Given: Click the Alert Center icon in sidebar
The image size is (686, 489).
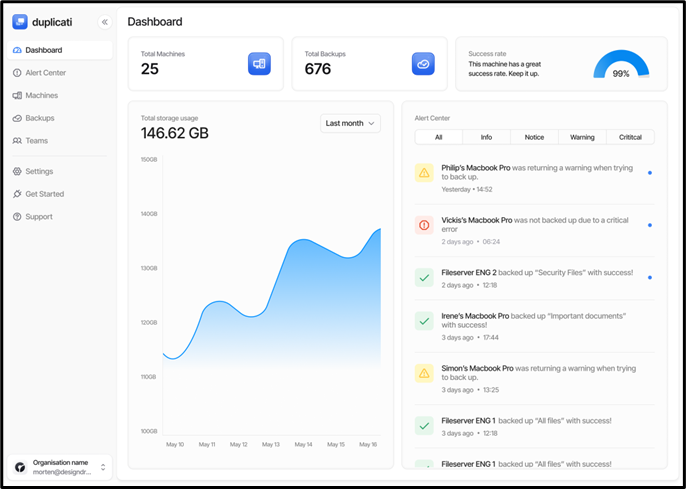Looking at the screenshot, I should pyautogui.click(x=17, y=73).
